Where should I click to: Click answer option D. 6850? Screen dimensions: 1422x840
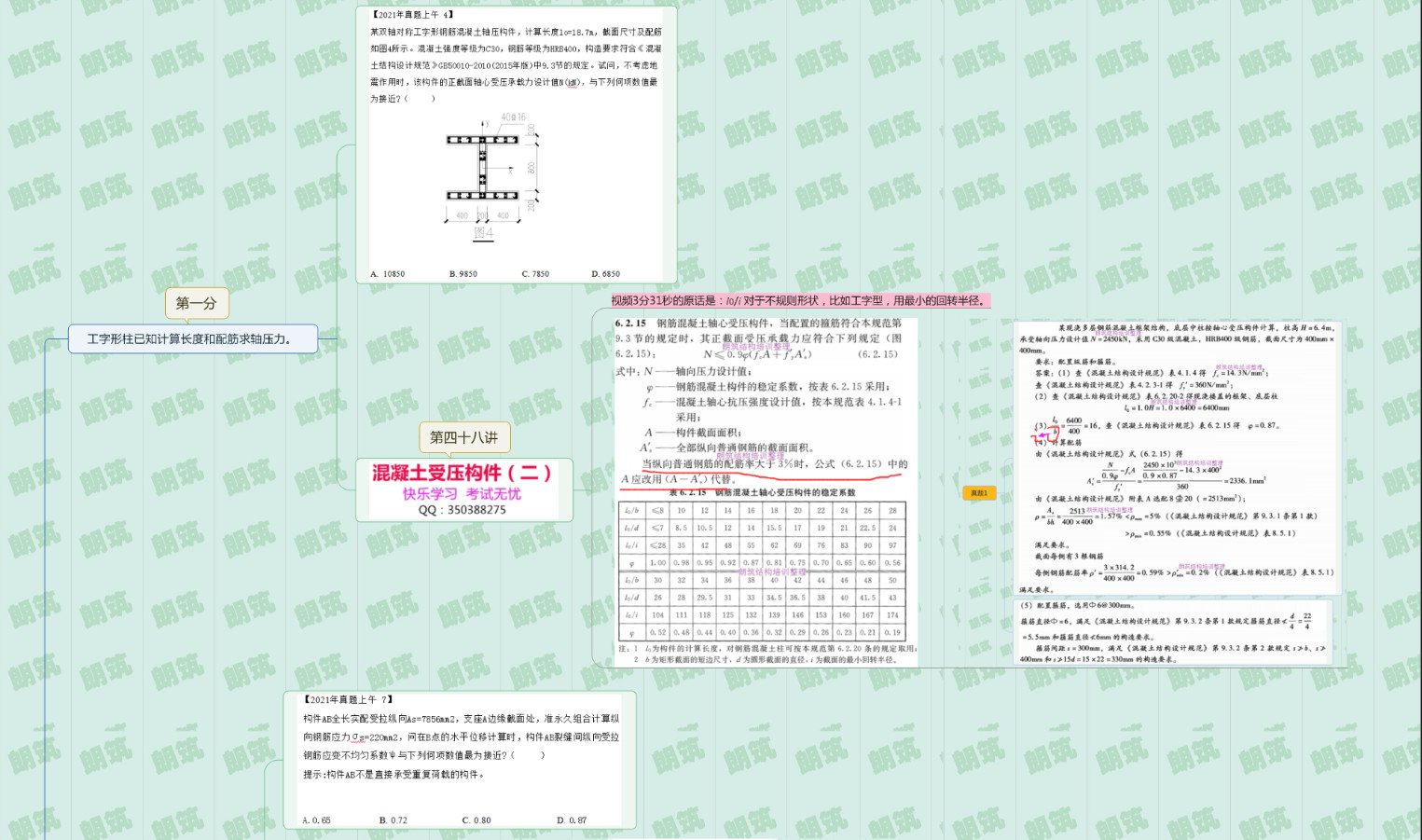[x=606, y=274]
